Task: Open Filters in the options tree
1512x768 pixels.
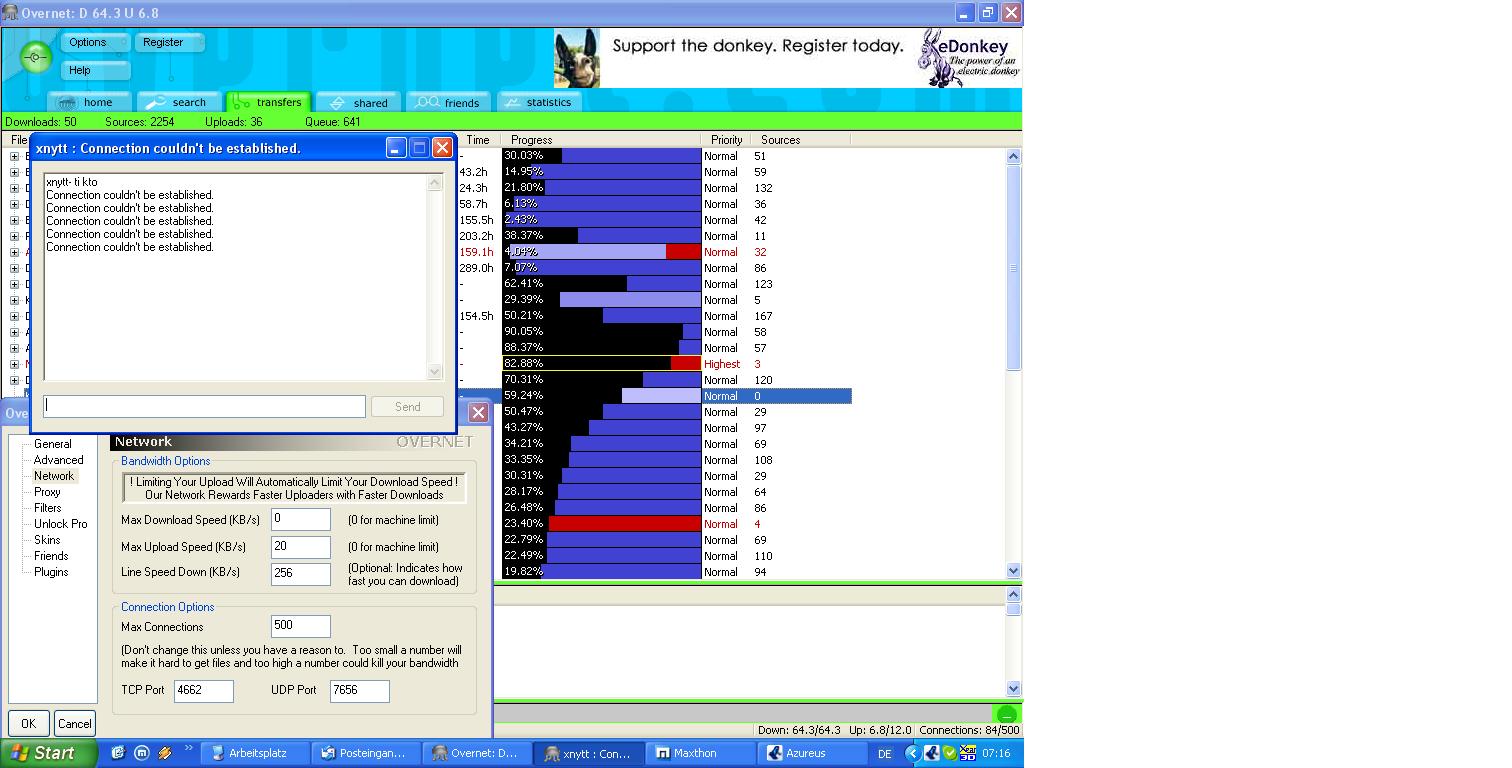Action: (48, 508)
